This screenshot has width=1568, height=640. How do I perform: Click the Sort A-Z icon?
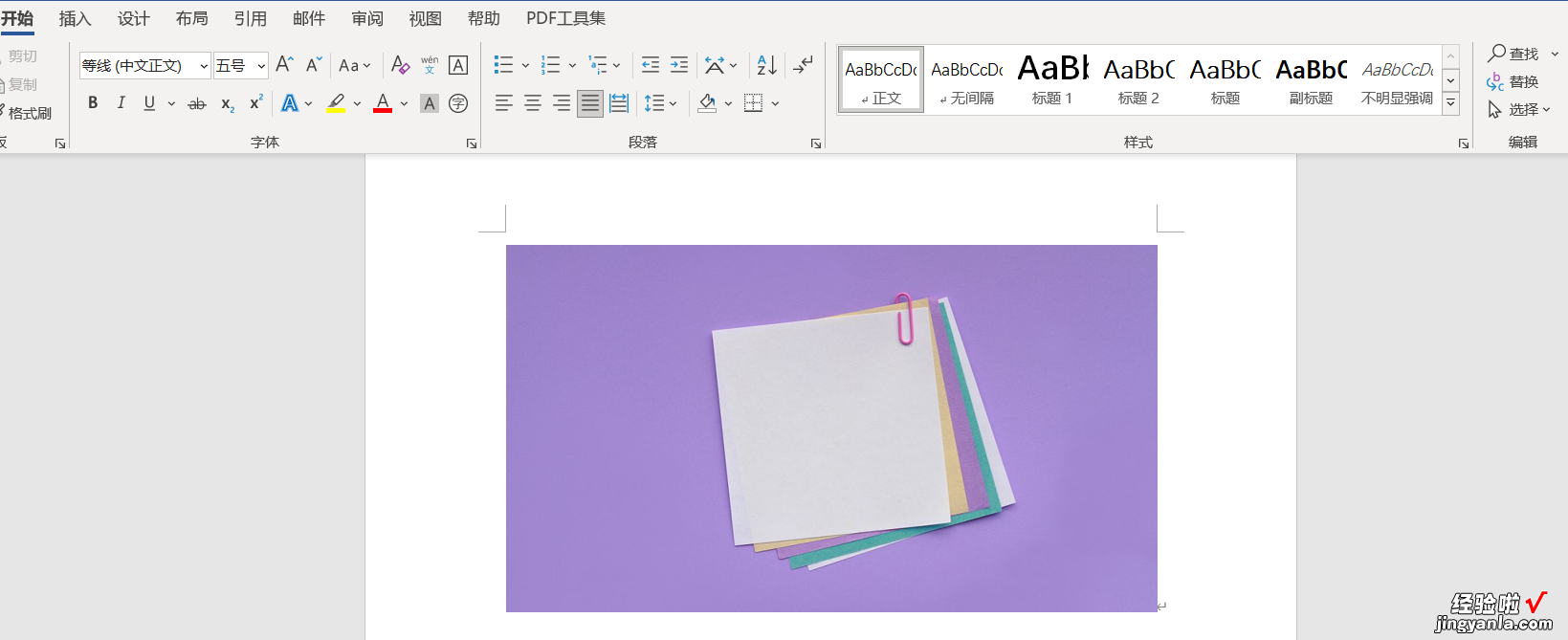point(766,65)
